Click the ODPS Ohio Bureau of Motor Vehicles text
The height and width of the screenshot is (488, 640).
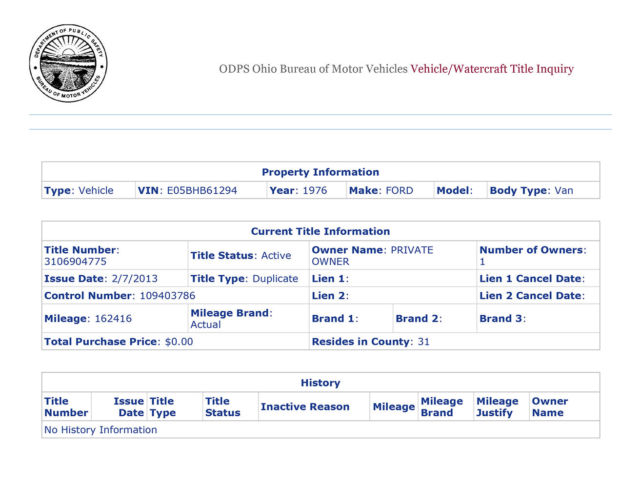pyautogui.click(x=313, y=69)
